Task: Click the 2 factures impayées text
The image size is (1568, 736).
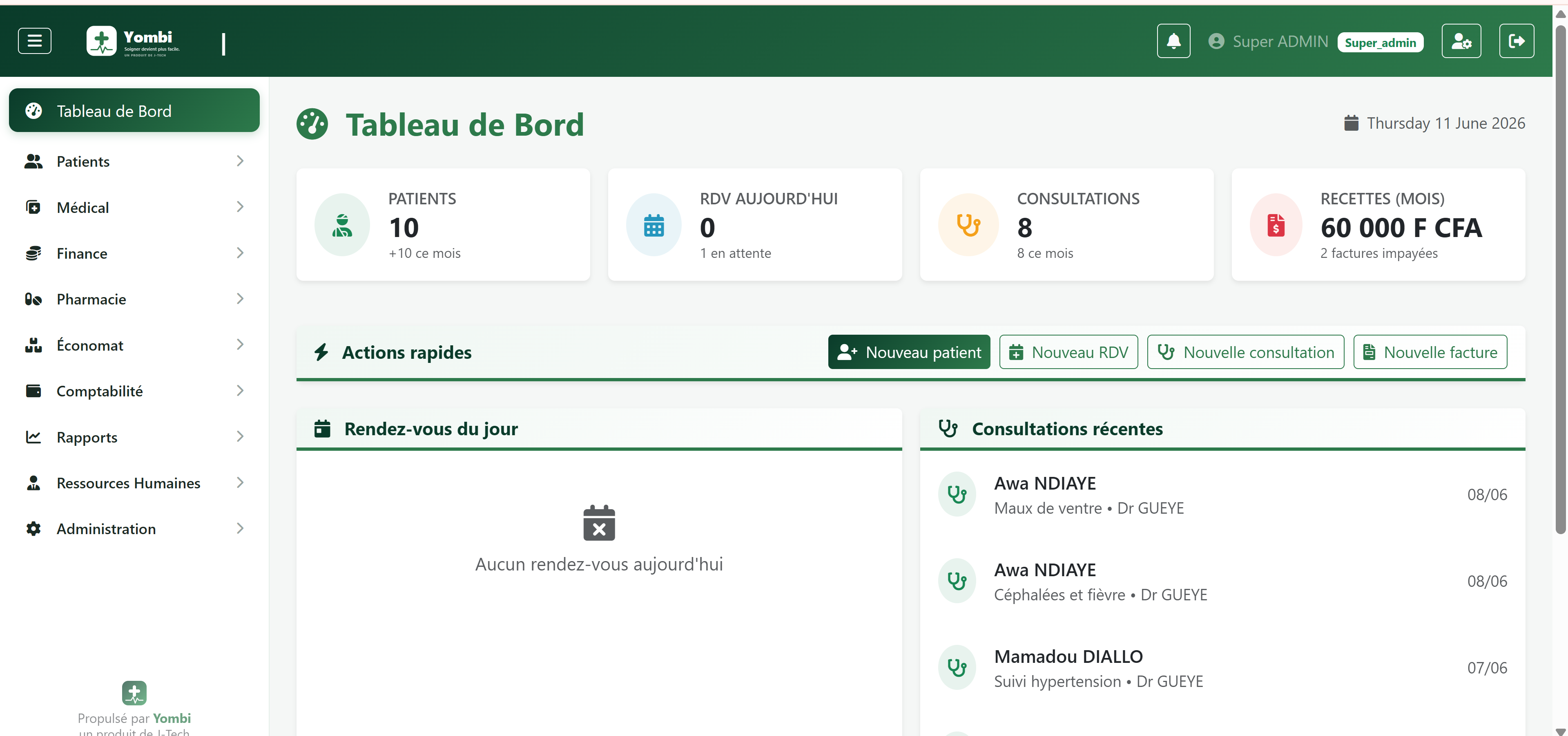Action: pyautogui.click(x=1379, y=253)
